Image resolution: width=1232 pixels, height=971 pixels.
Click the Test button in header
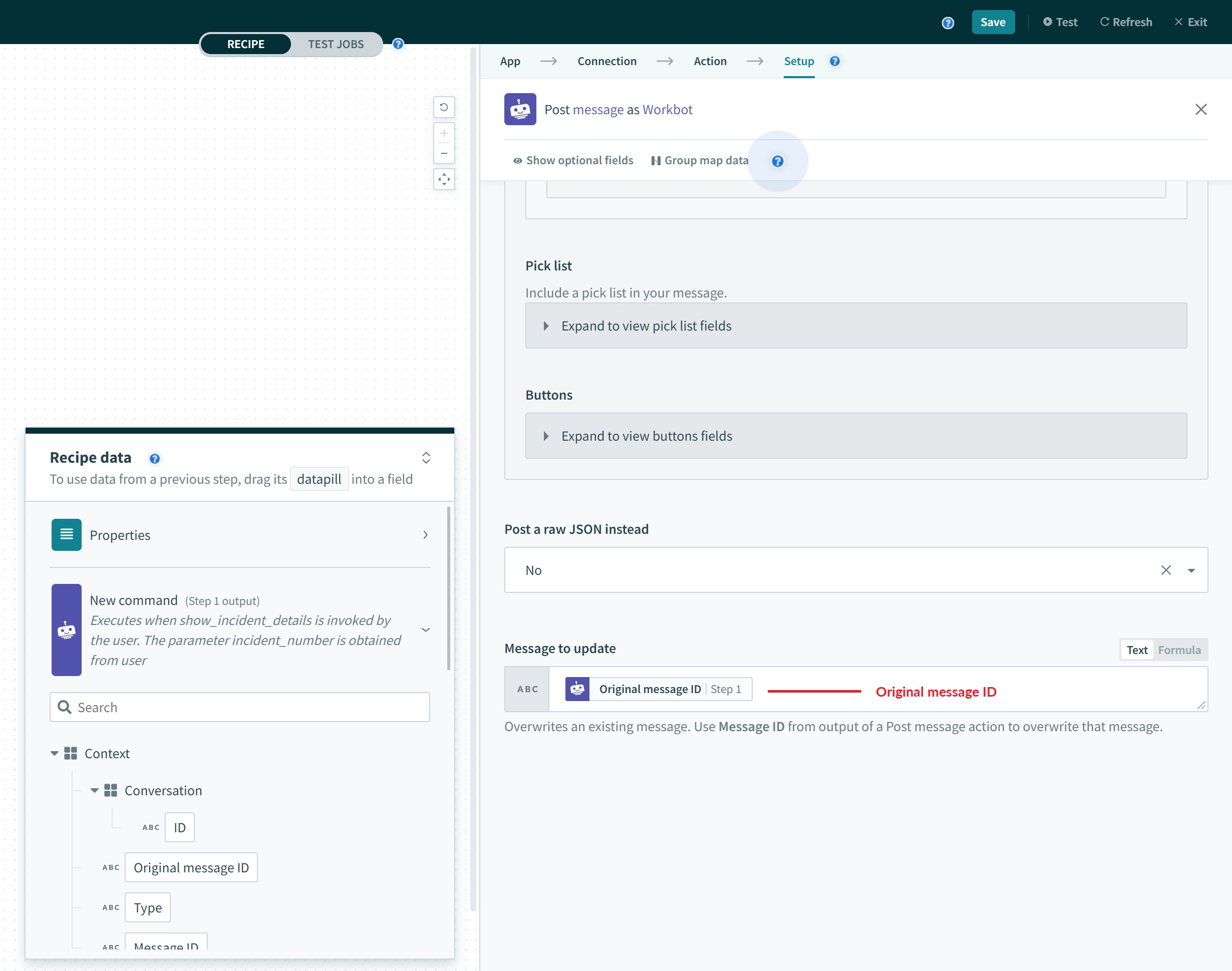coord(1060,22)
